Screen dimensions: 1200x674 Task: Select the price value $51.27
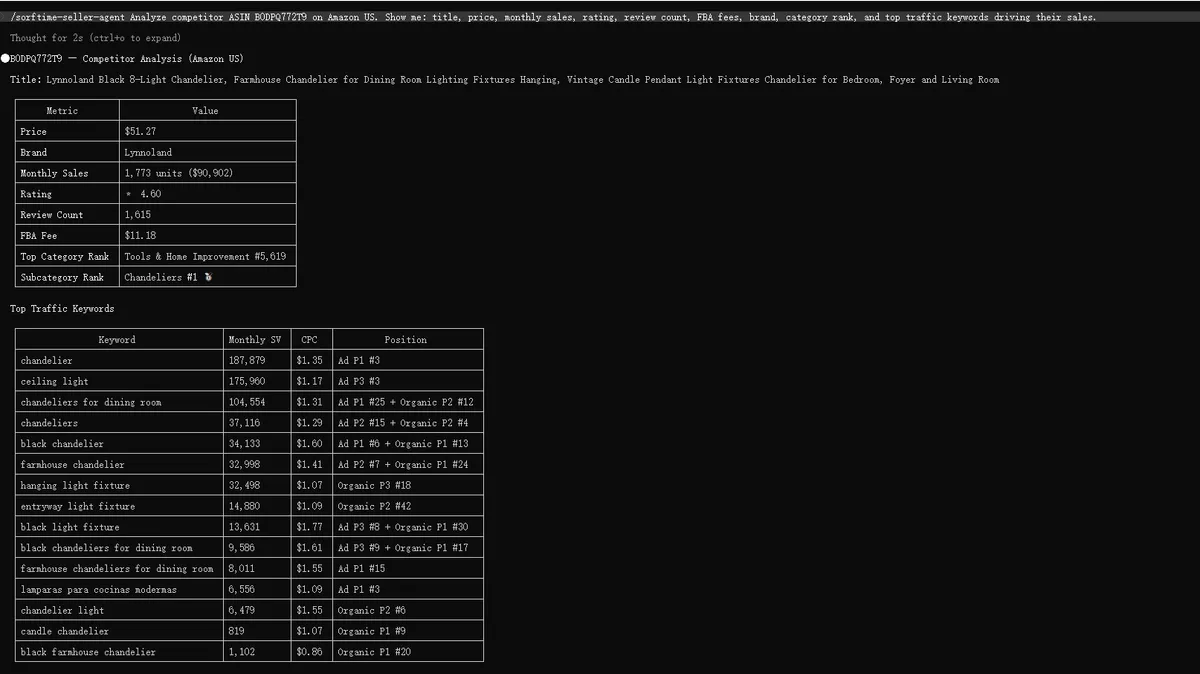click(140, 131)
